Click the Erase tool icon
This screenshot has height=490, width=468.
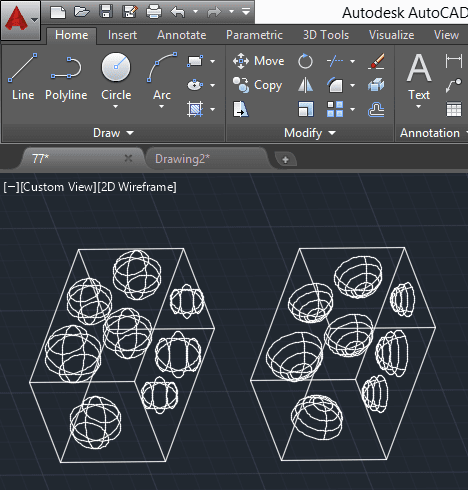[376, 61]
